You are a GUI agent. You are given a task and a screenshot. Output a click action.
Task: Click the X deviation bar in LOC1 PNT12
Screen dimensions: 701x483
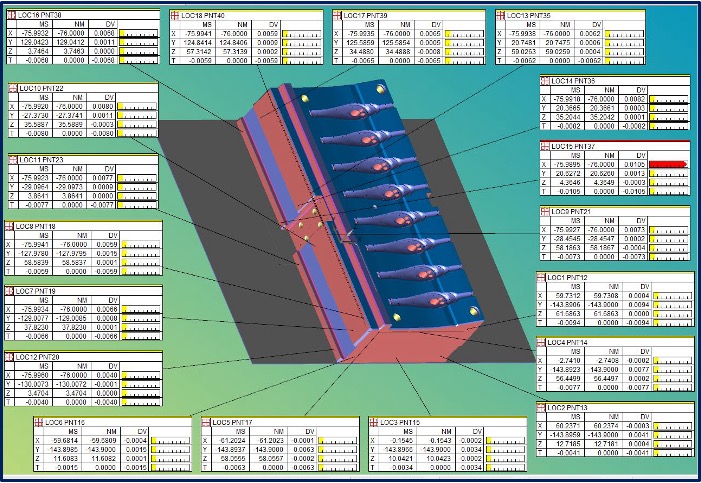click(673, 296)
